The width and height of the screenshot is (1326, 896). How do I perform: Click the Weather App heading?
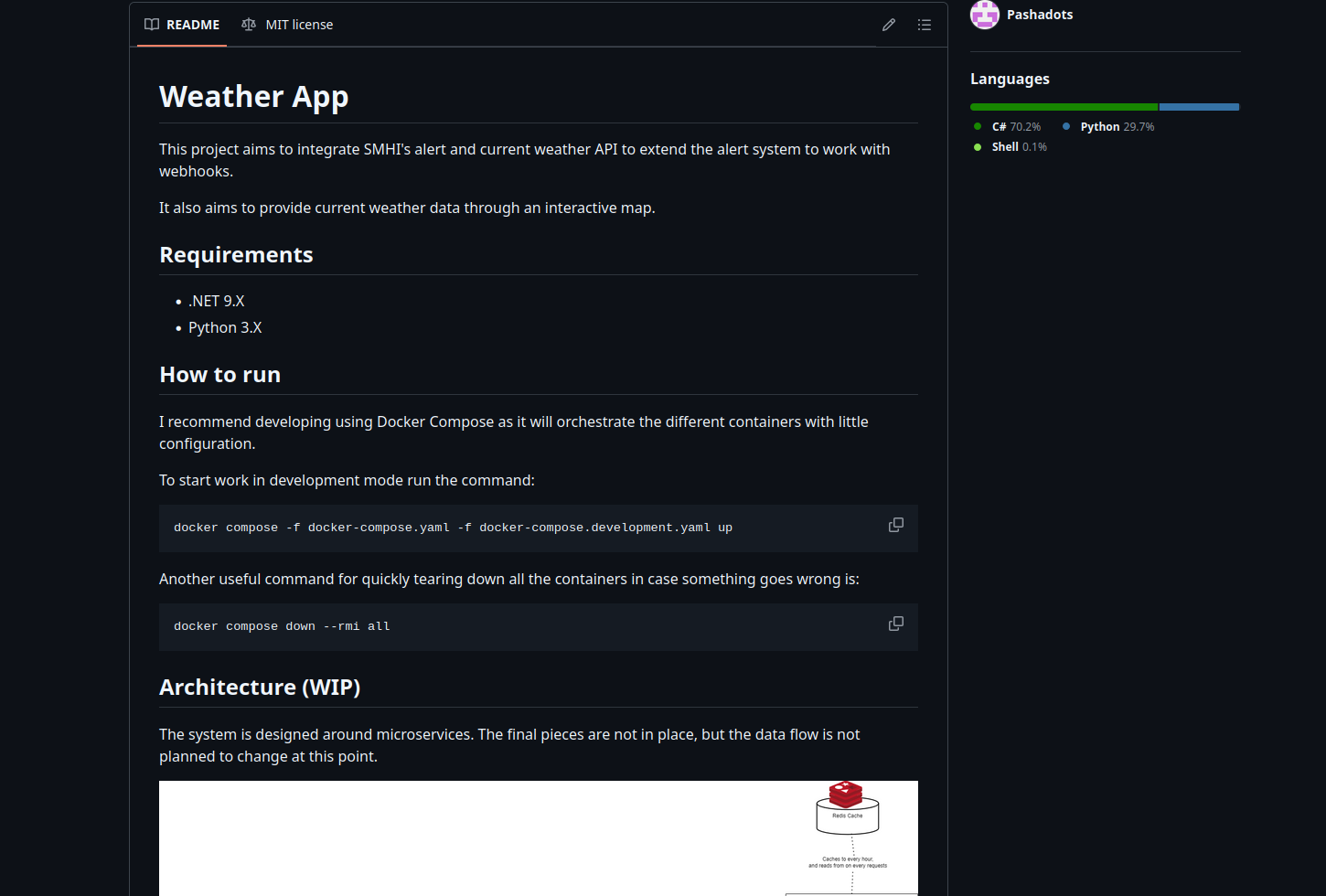(x=253, y=97)
